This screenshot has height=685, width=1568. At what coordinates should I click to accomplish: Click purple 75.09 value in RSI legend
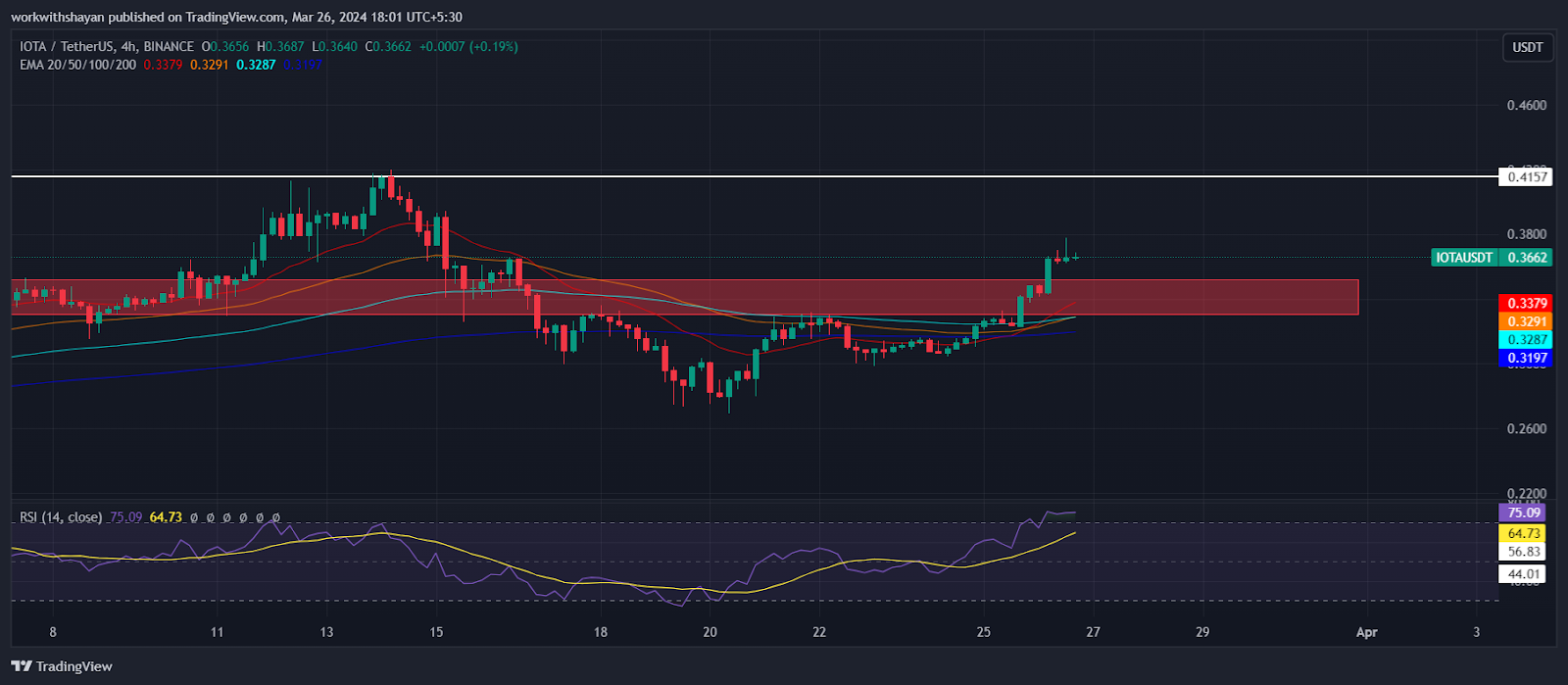pos(125,516)
